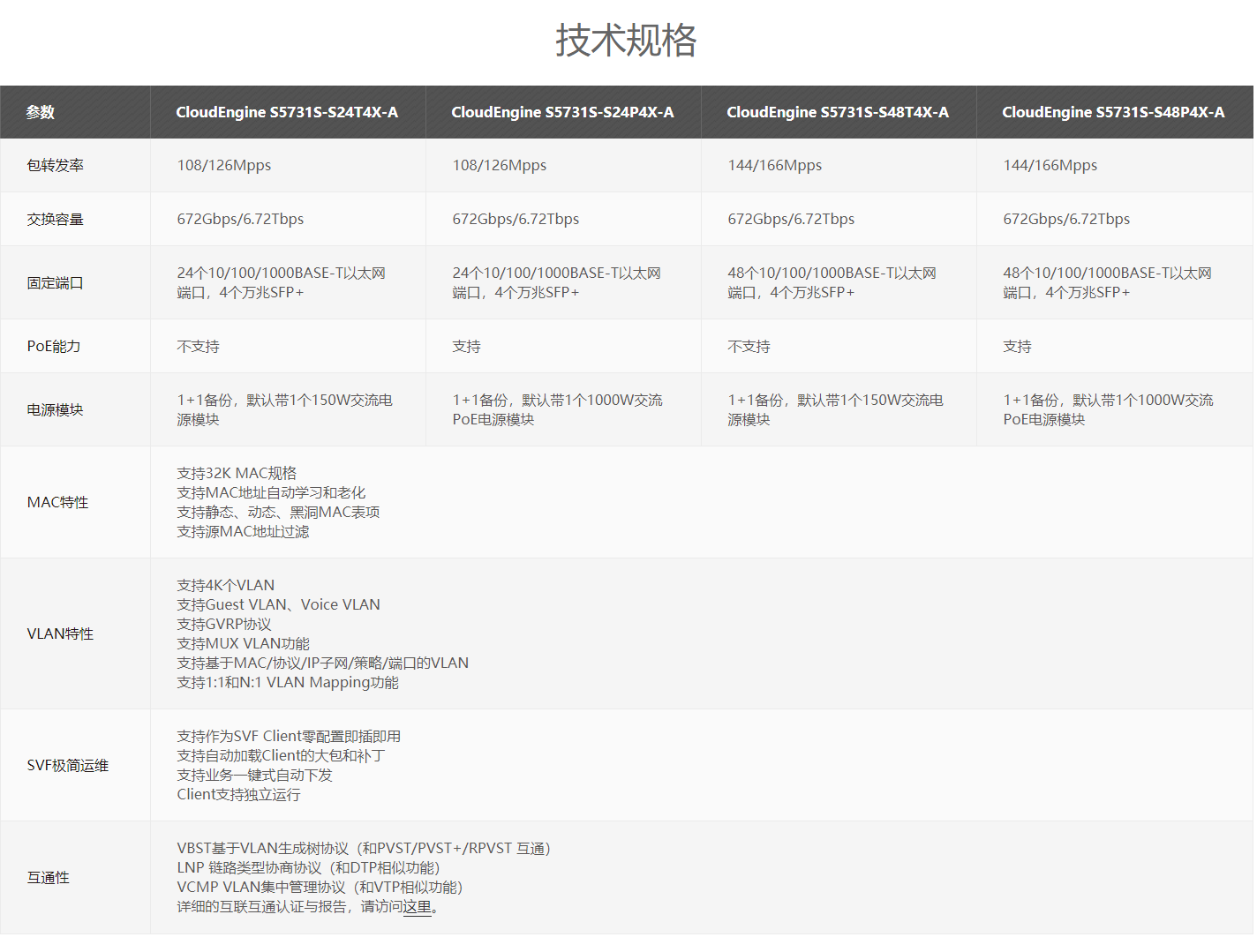
Task: Click the VBST基于VLAN生成树协议 line
Action: 365,849
